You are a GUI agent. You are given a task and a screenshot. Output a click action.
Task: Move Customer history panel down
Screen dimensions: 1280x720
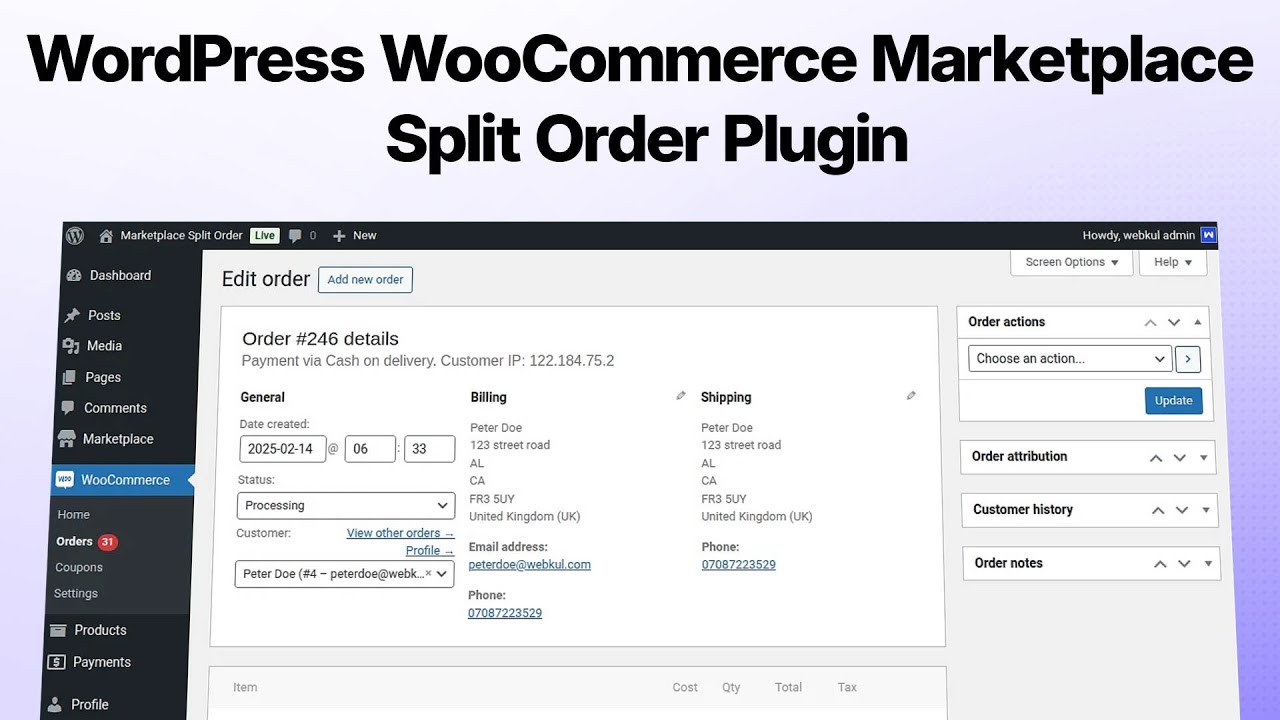coord(1182,510)
